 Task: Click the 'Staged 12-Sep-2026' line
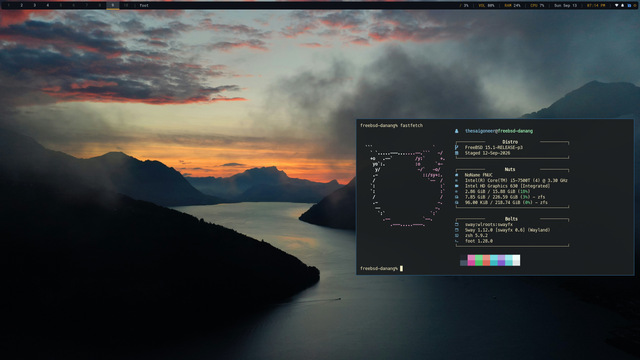click(x=487, y=153)
